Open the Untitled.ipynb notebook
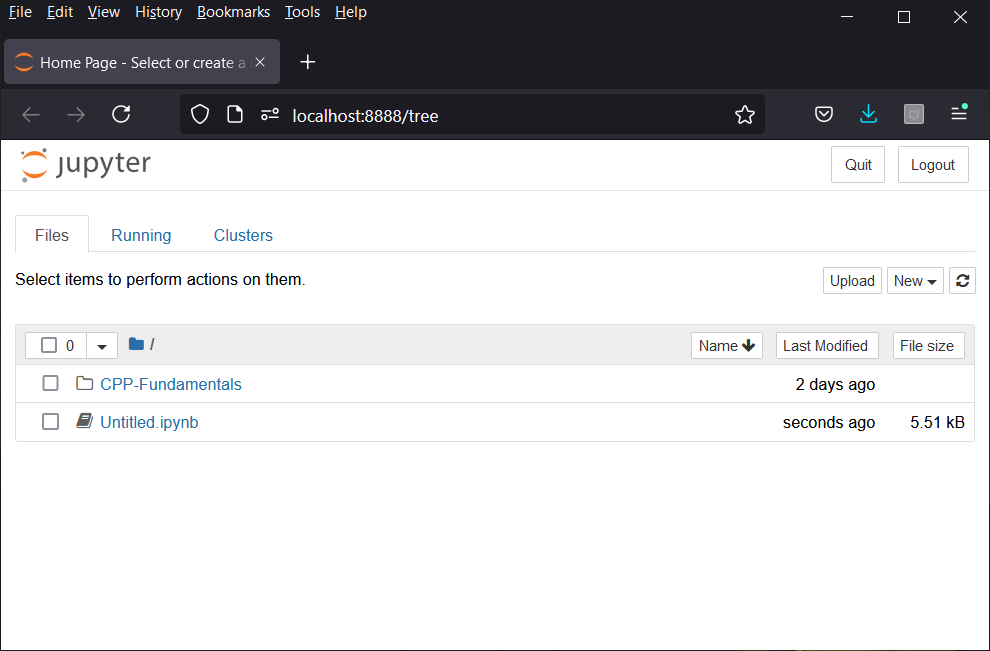Image resolution: width=990 pixels, height=651 pixels. click(x=149, y=422)
